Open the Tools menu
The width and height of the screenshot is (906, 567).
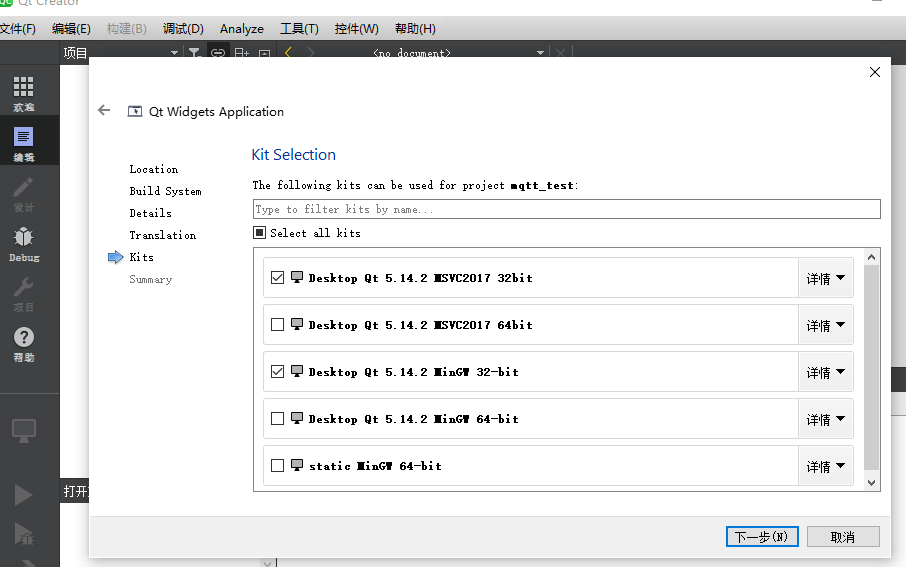299,28
